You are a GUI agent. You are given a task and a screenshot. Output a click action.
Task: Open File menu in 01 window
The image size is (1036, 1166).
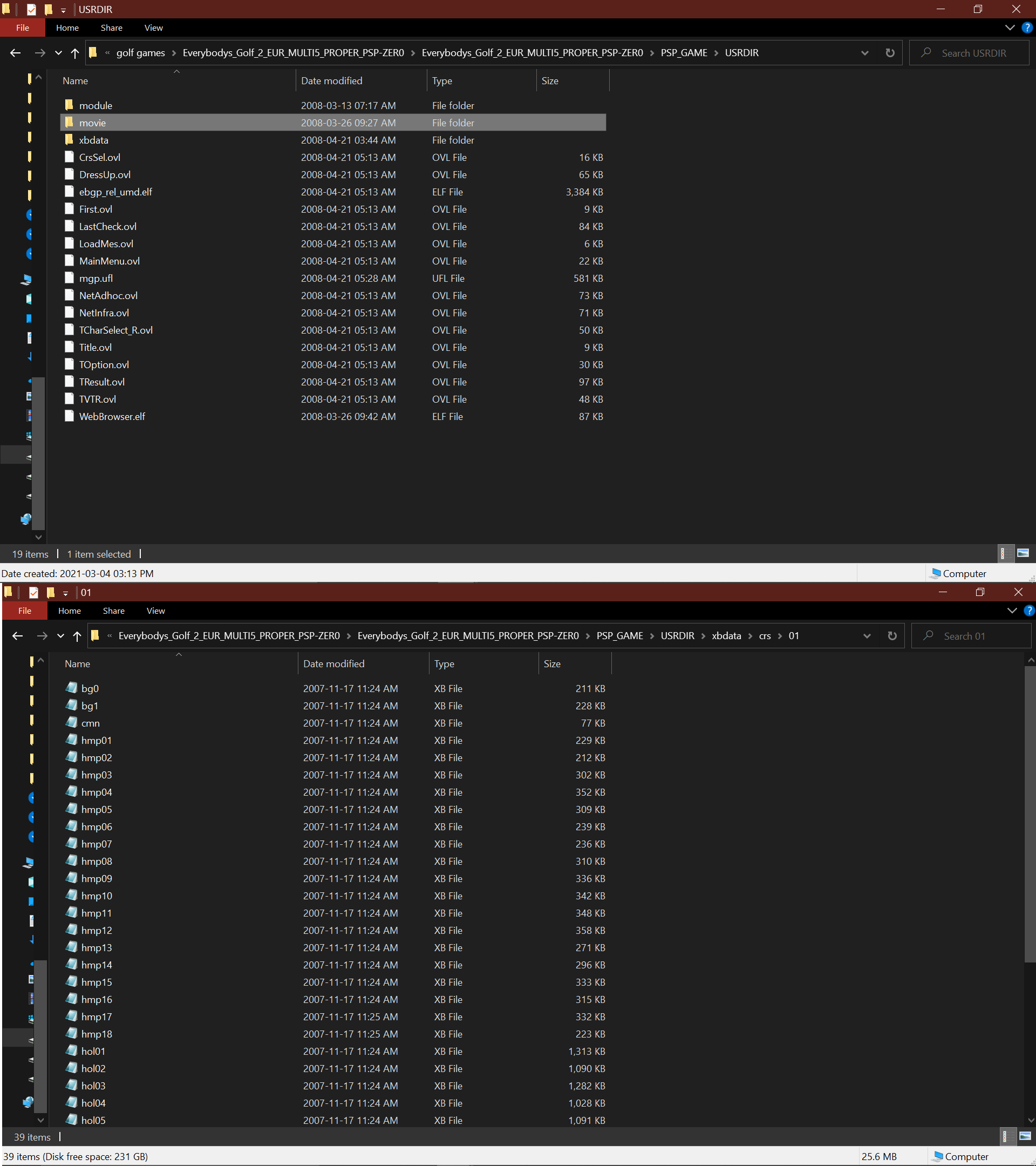click(25, 611)
